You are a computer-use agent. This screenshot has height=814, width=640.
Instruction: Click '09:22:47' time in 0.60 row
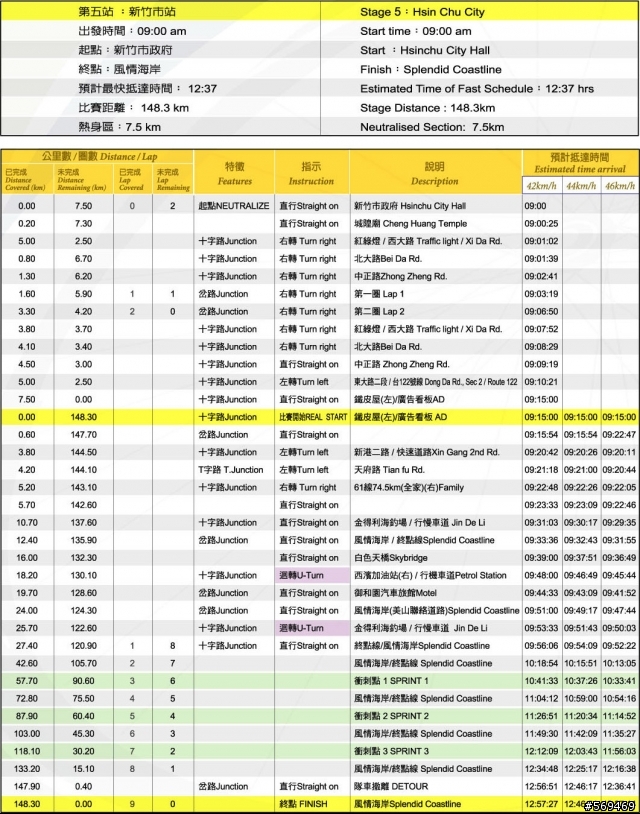pos(619,435)
